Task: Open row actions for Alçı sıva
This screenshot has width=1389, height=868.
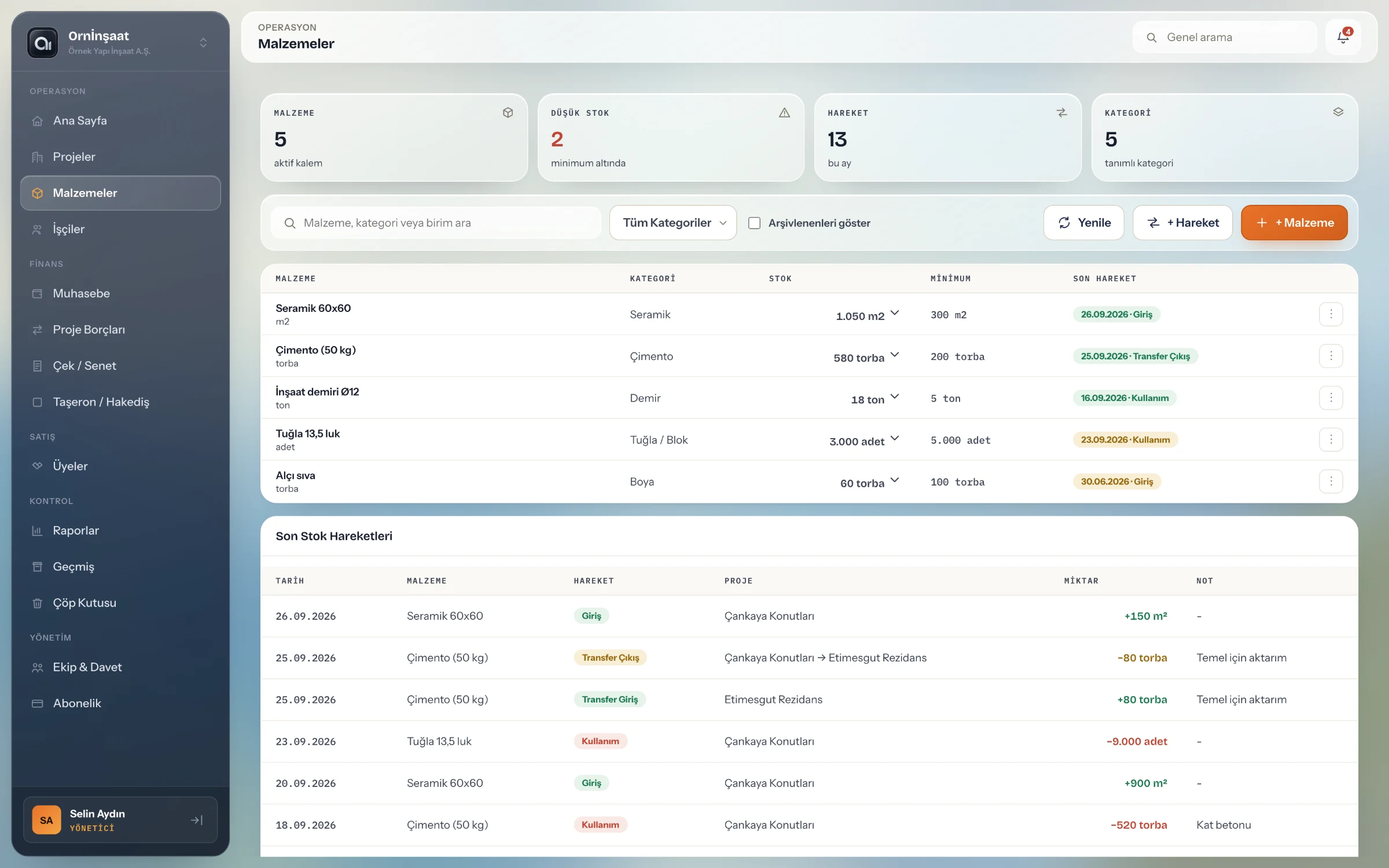Action: 1331,481
